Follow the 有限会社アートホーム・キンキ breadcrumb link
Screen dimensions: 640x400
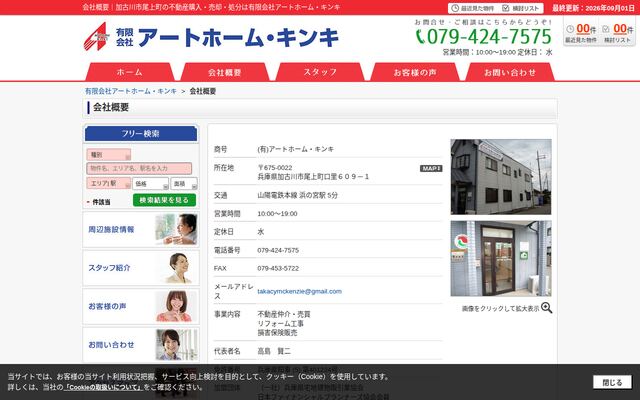(131, 91)
